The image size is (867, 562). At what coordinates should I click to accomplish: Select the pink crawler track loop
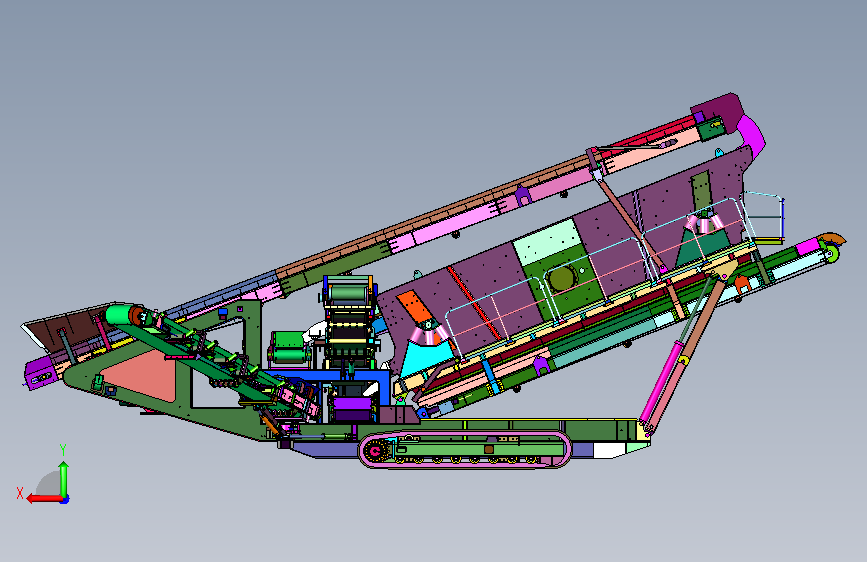tap(464, 450)
